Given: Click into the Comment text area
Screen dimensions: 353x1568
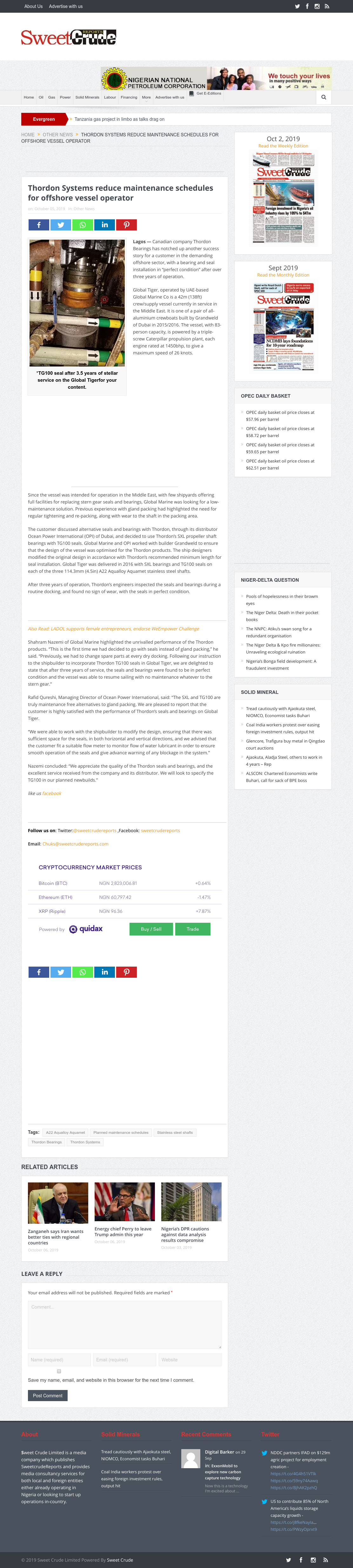Looking at the screenshot, I should click(x=124, y=1325).
